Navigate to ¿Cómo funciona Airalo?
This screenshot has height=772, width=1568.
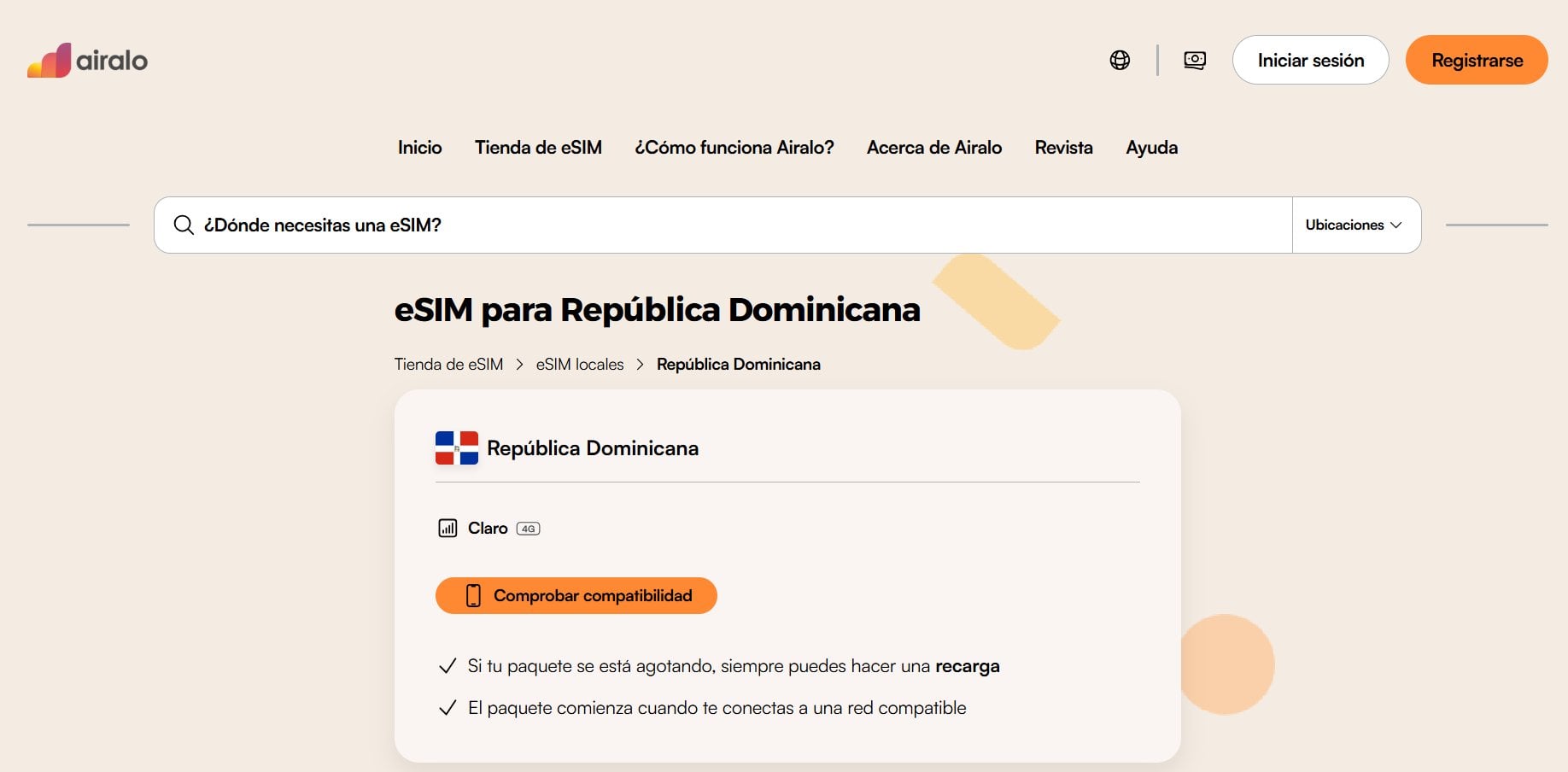click(x=735, y=147)
